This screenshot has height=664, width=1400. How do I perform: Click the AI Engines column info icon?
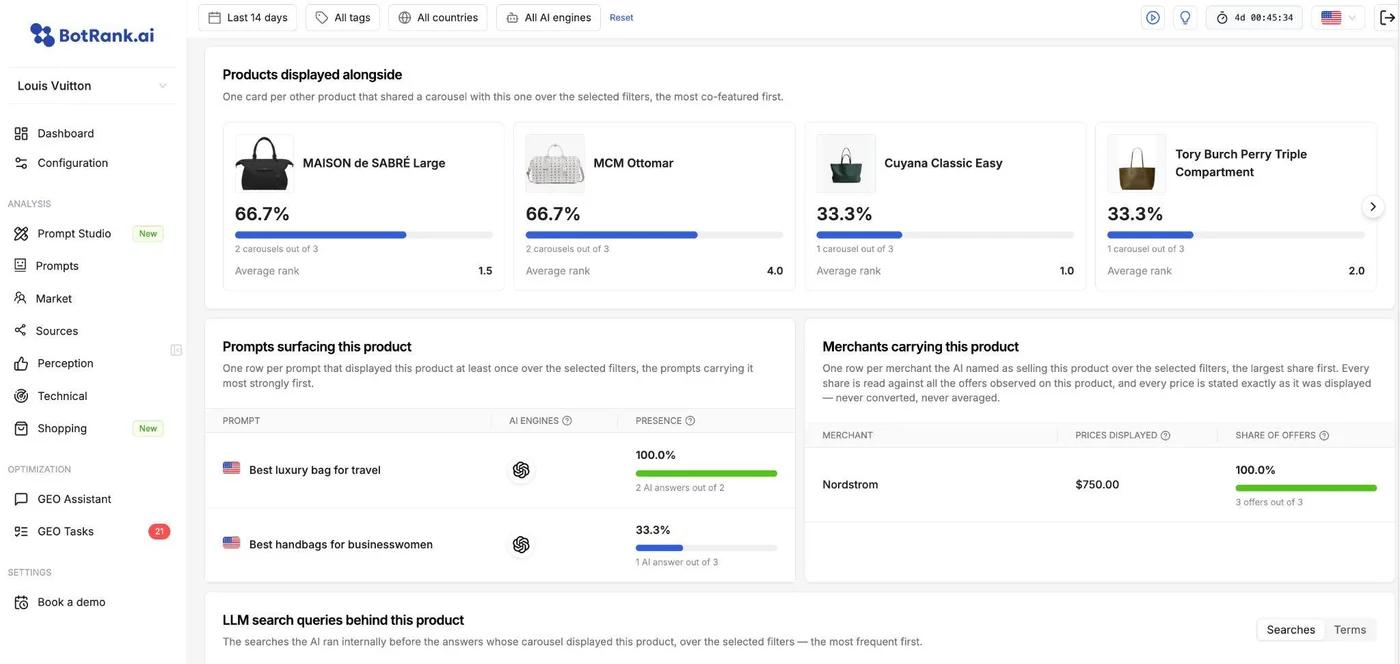pos(567,421)
